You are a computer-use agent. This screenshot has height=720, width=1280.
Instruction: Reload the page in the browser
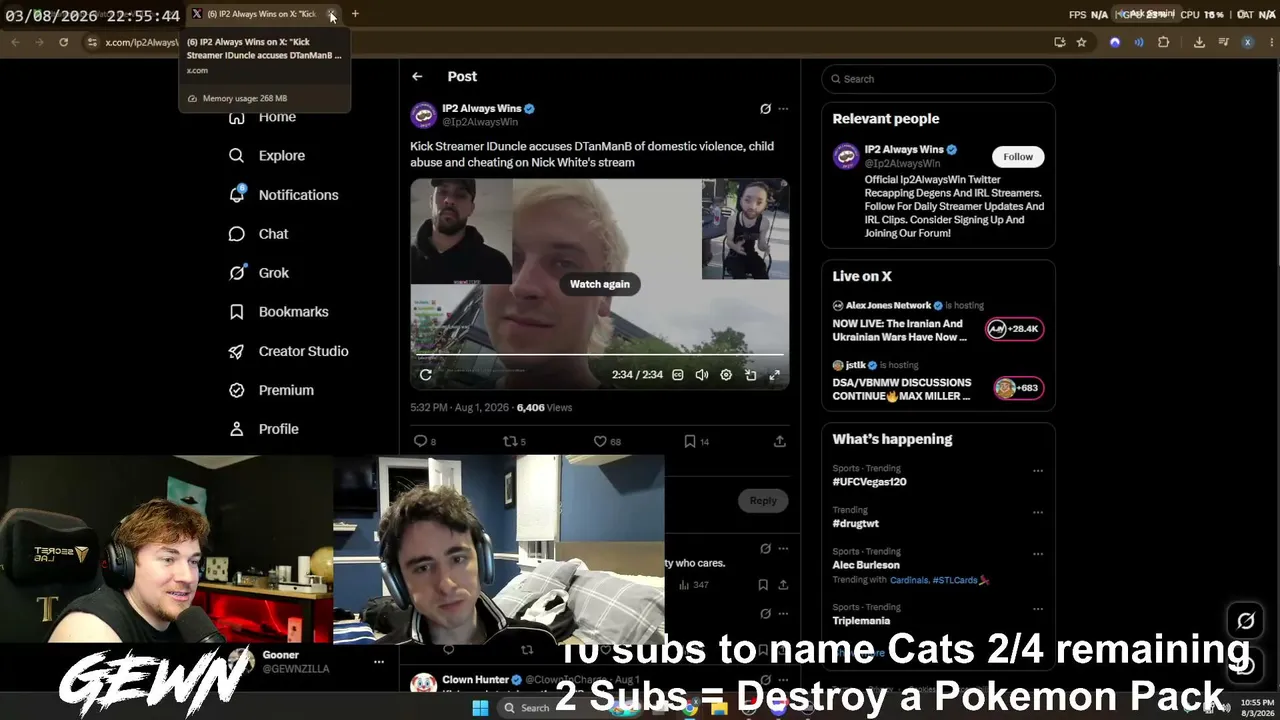[x=64, y=42]
